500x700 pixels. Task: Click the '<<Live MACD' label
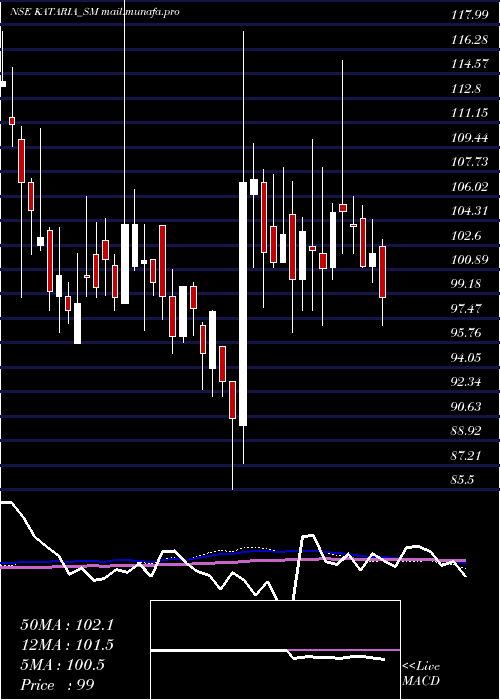(x=421, y=674)
